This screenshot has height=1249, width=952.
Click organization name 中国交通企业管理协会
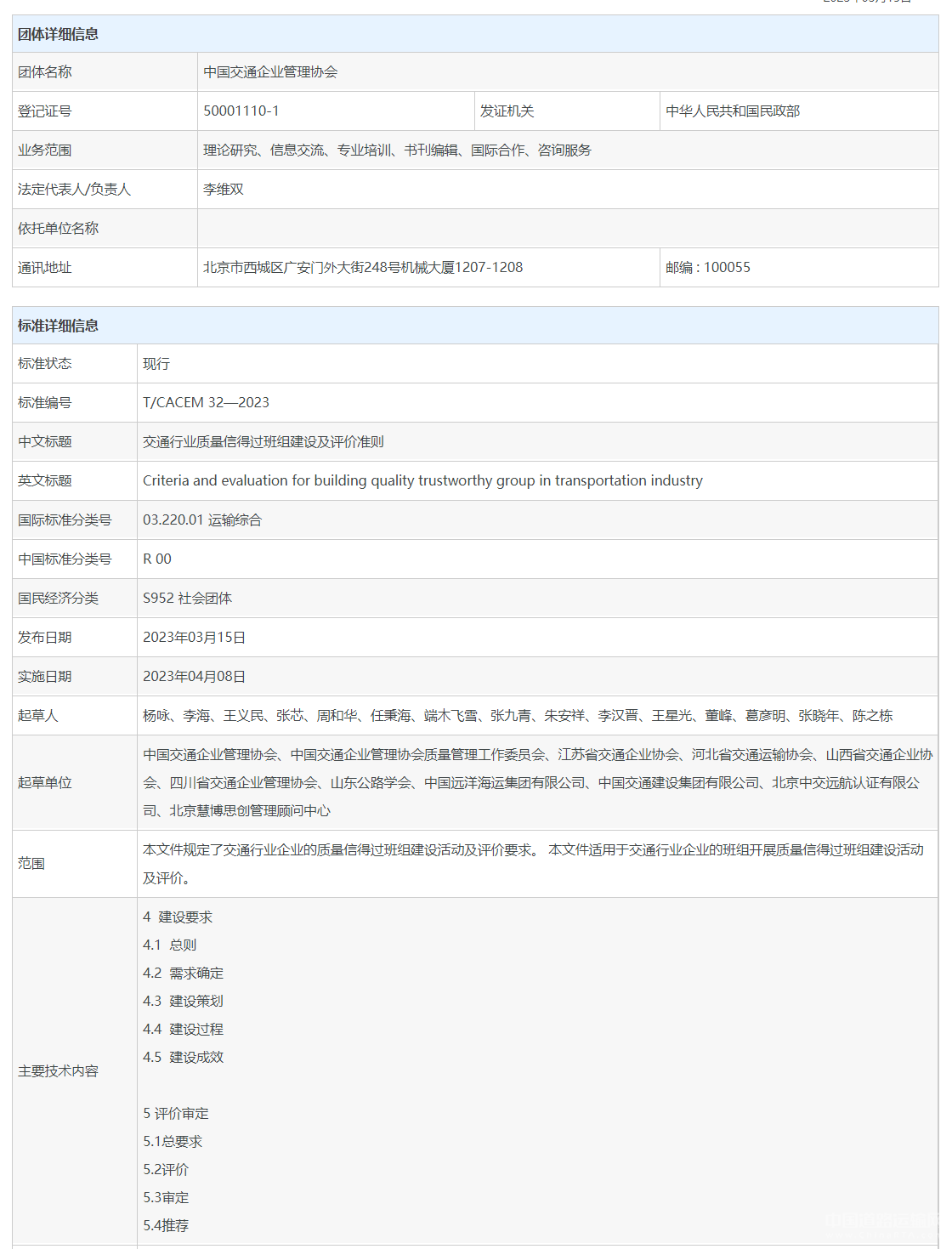270,72
